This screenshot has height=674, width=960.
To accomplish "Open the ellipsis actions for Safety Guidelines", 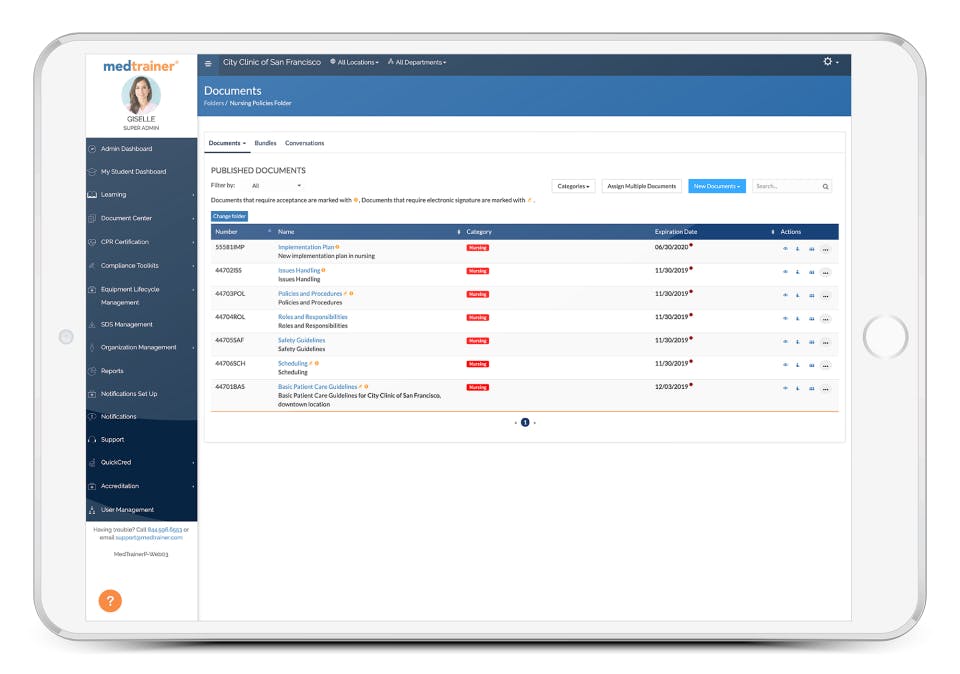I will click(x=825, y=341).
